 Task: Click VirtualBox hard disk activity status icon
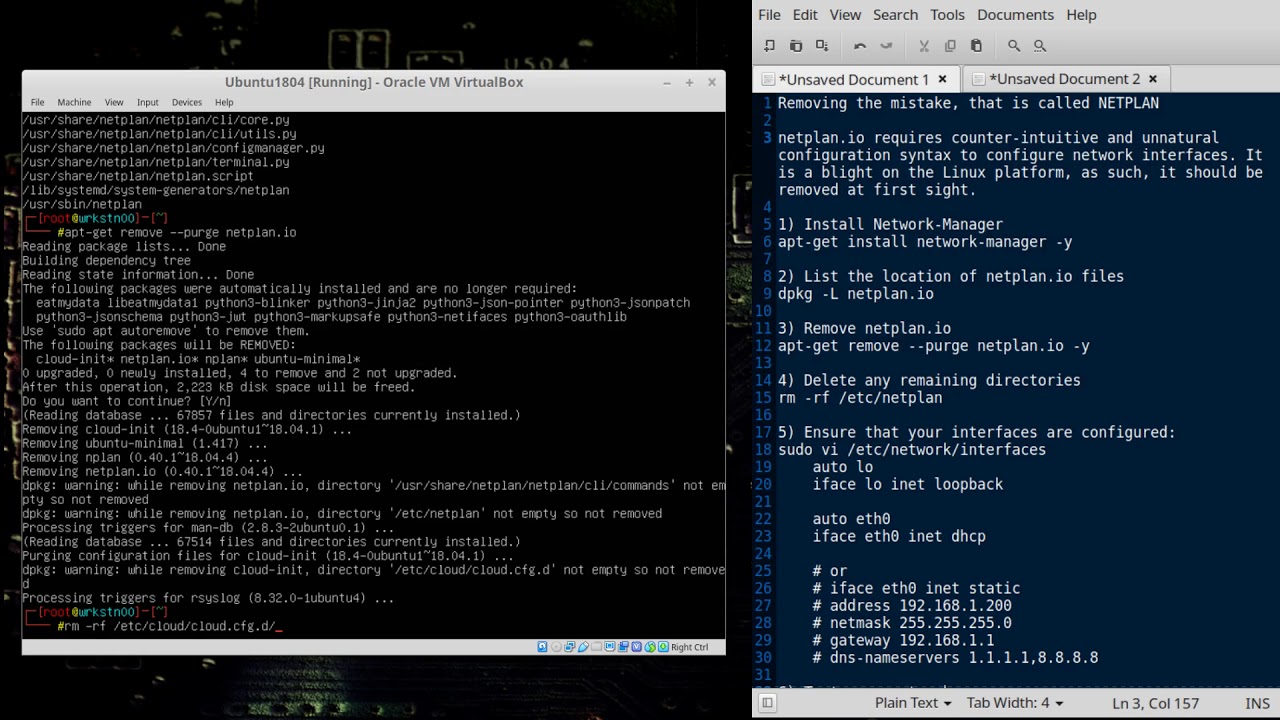click(542, 647)
